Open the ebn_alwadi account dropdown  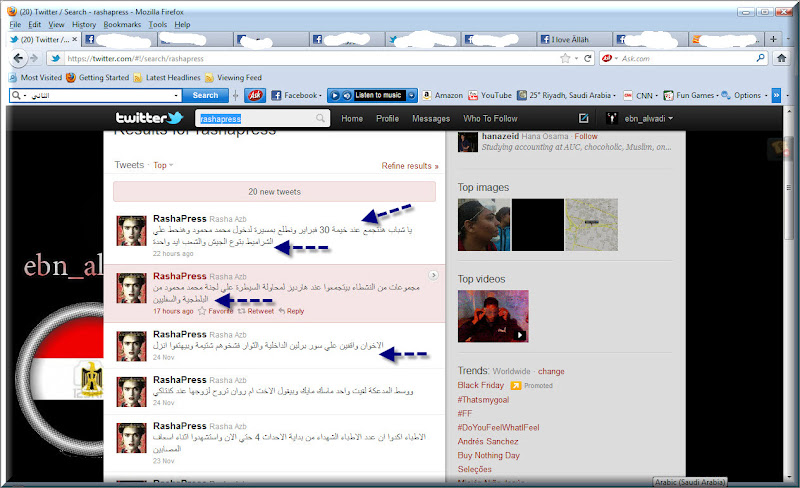click(x=640, y=118)
